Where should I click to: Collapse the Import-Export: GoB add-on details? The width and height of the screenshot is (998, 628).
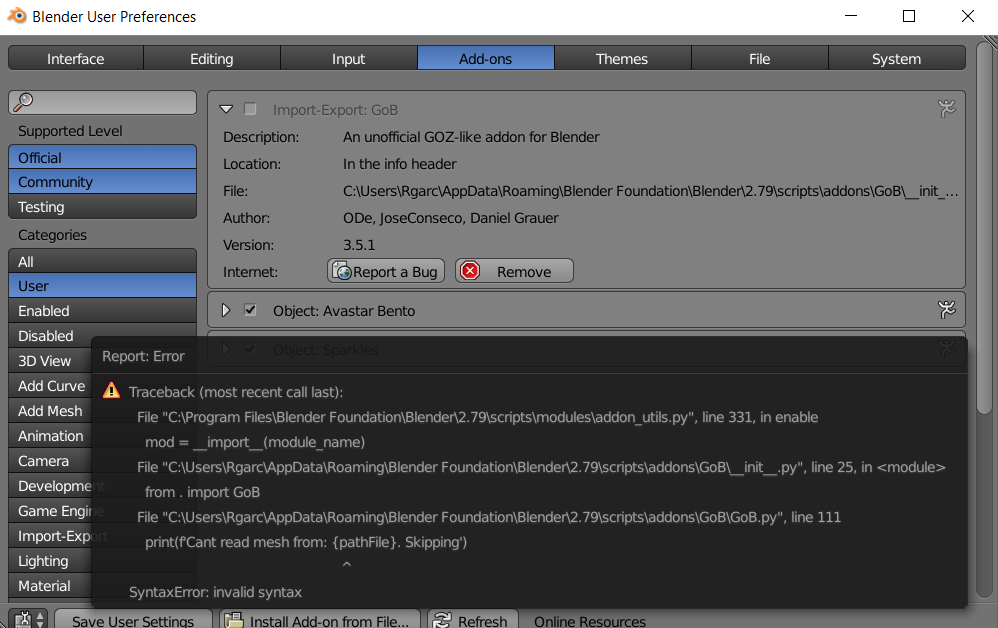click(x=225, y=108)
